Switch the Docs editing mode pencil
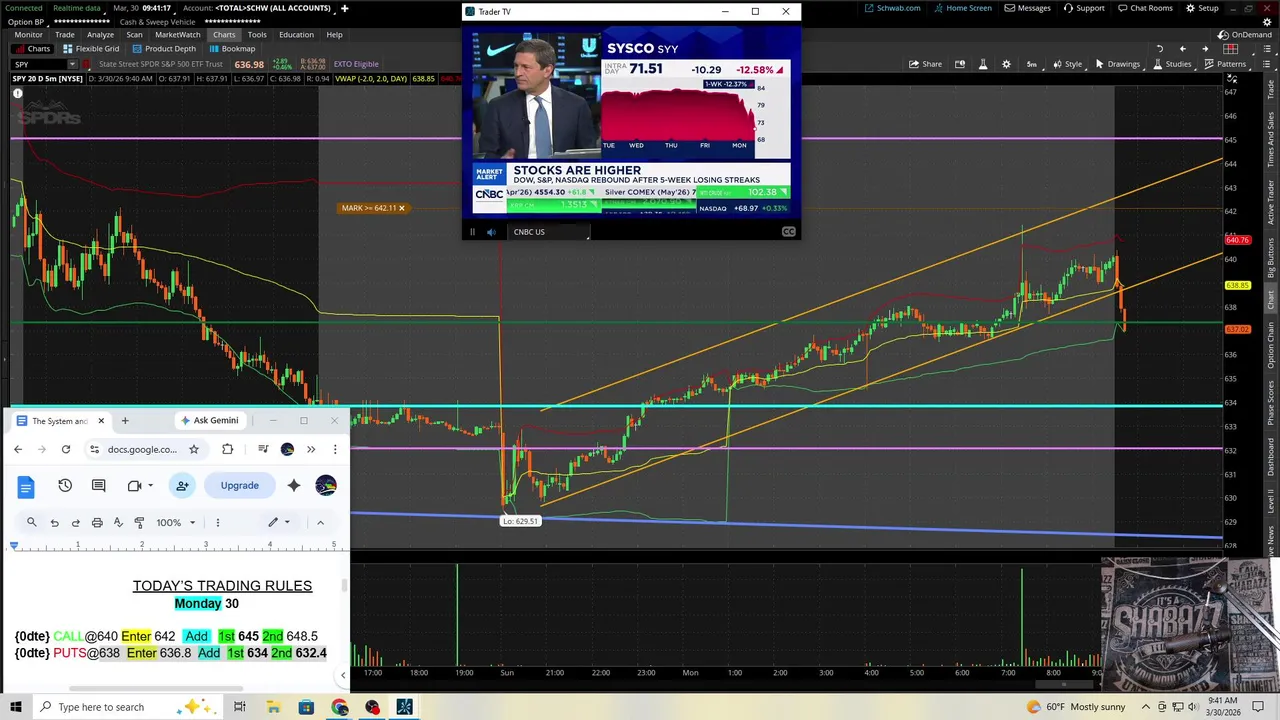This screenshot has width=1280, height=720. [277, 522]
